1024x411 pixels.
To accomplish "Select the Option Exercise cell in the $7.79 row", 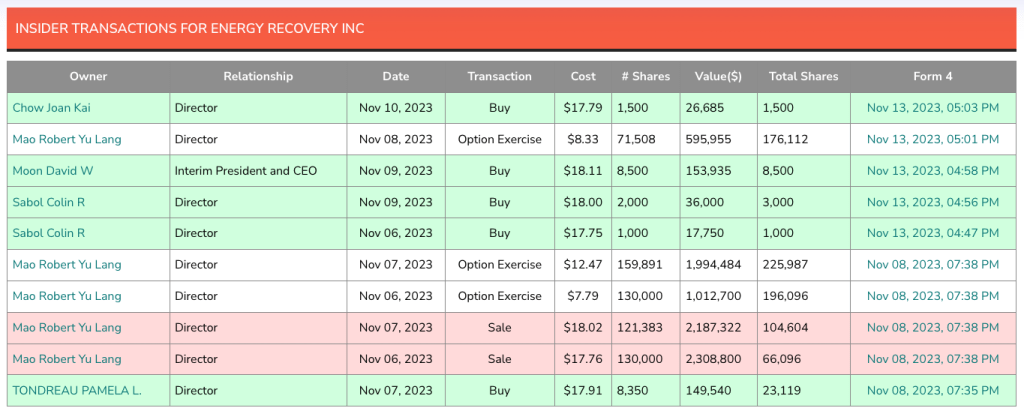I will click(x=500, y=296).
